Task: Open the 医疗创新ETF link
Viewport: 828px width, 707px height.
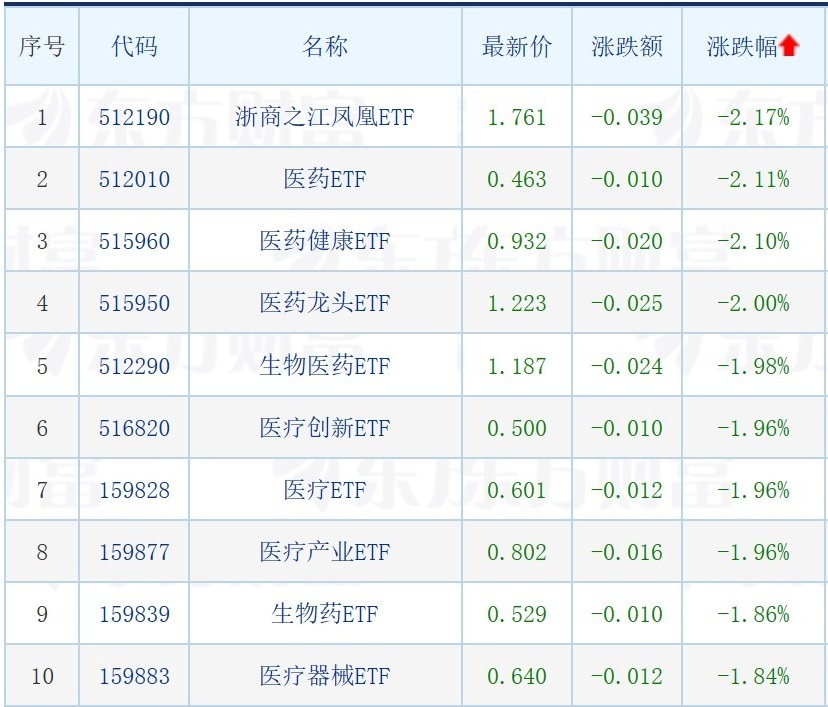Action: click(325, 428)
